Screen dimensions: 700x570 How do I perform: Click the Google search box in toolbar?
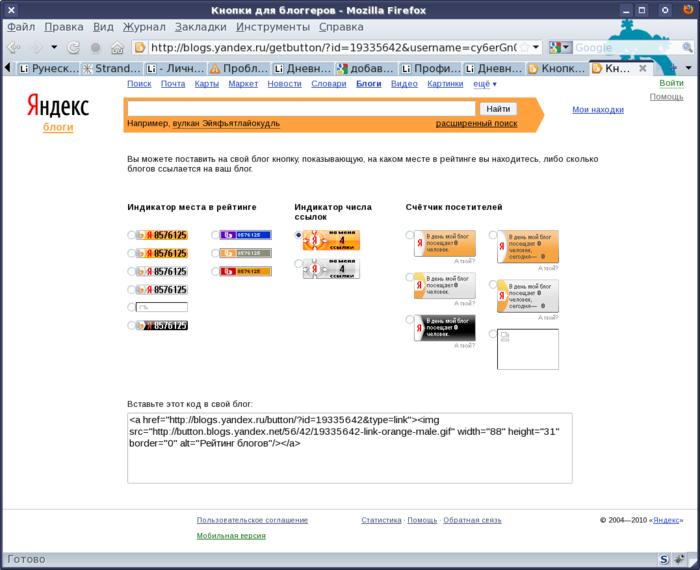coord(627,47)
